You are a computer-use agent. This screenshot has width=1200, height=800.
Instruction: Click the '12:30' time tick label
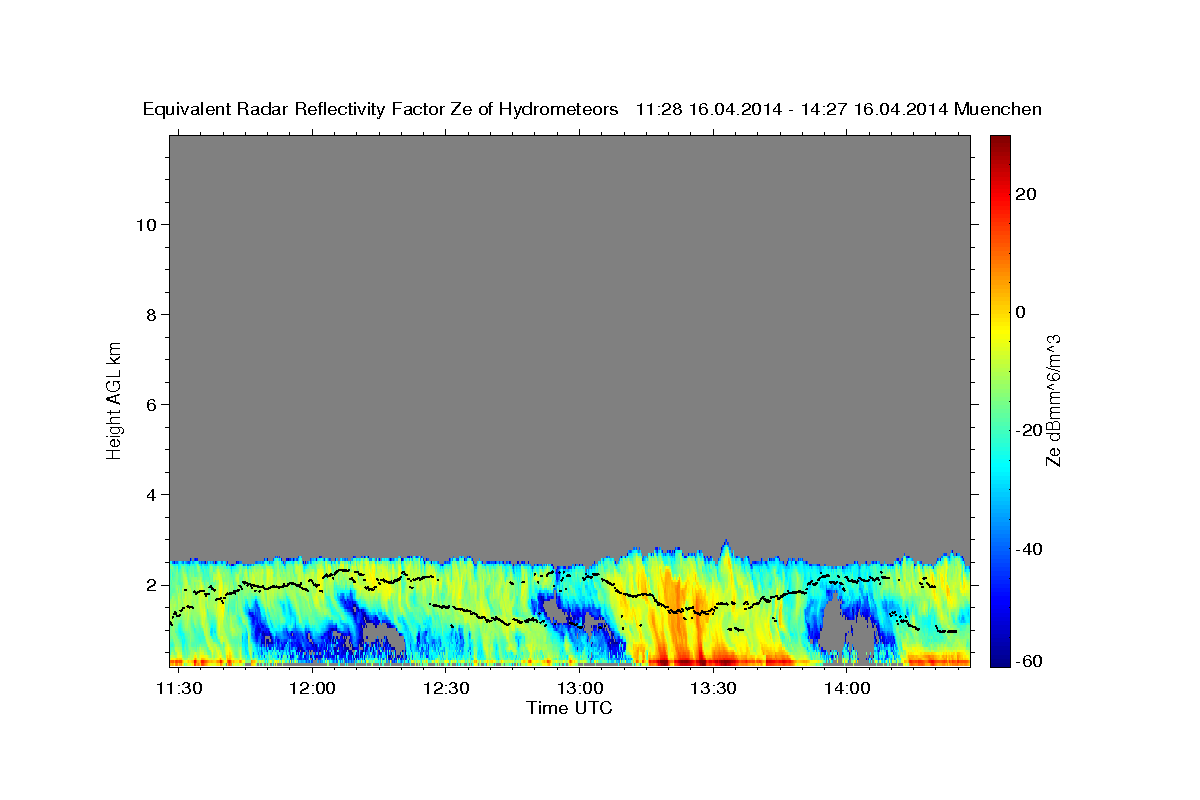[446, 688]
